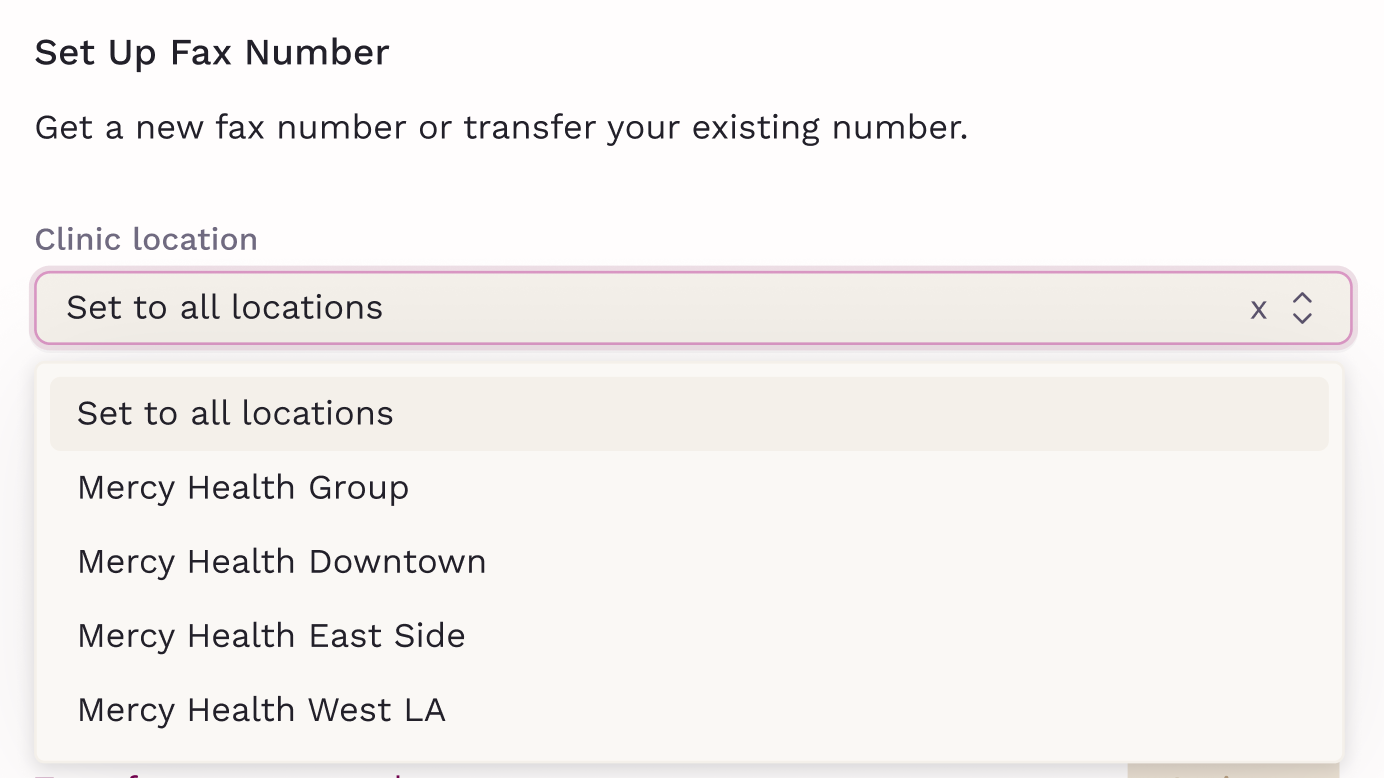Select Mercy Health Group from the list

tap(243, 488)
